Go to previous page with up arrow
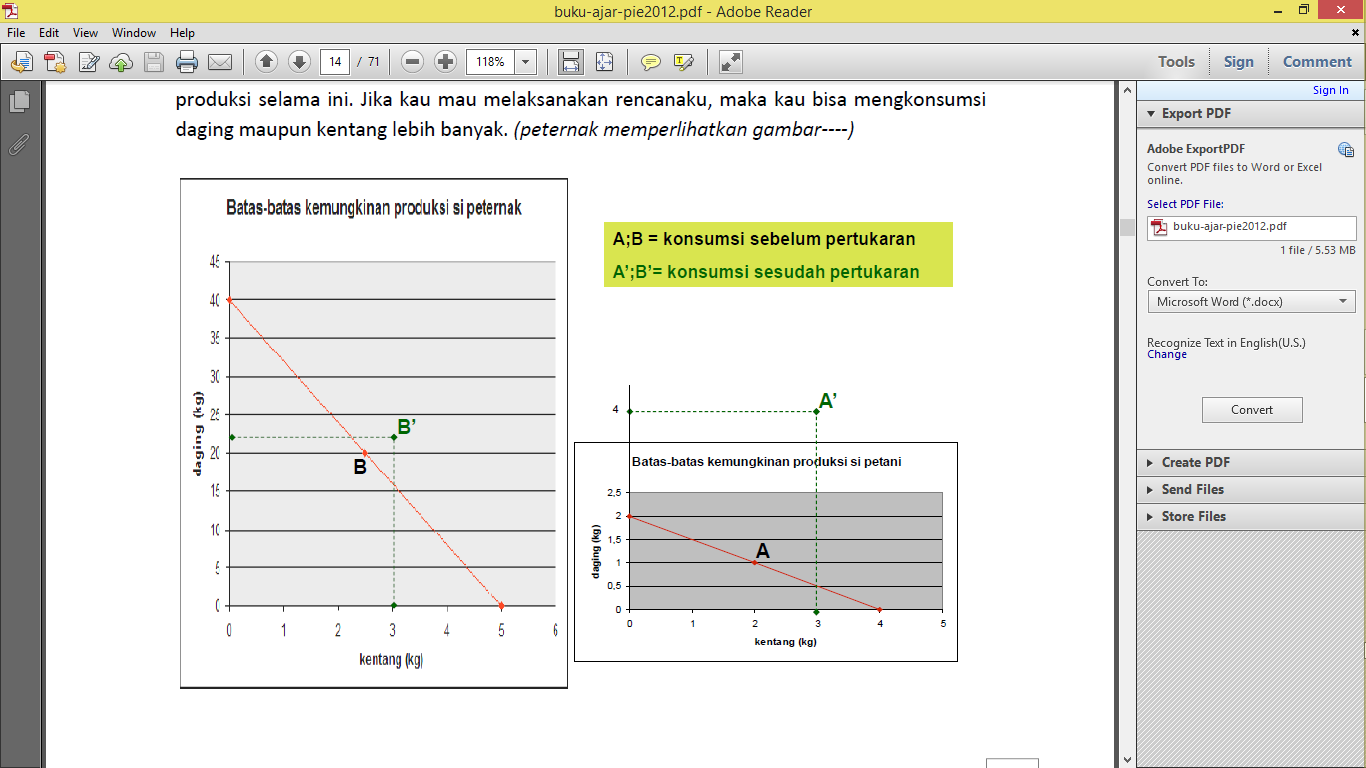This screenshot has height=768, width=1366. 266,62
